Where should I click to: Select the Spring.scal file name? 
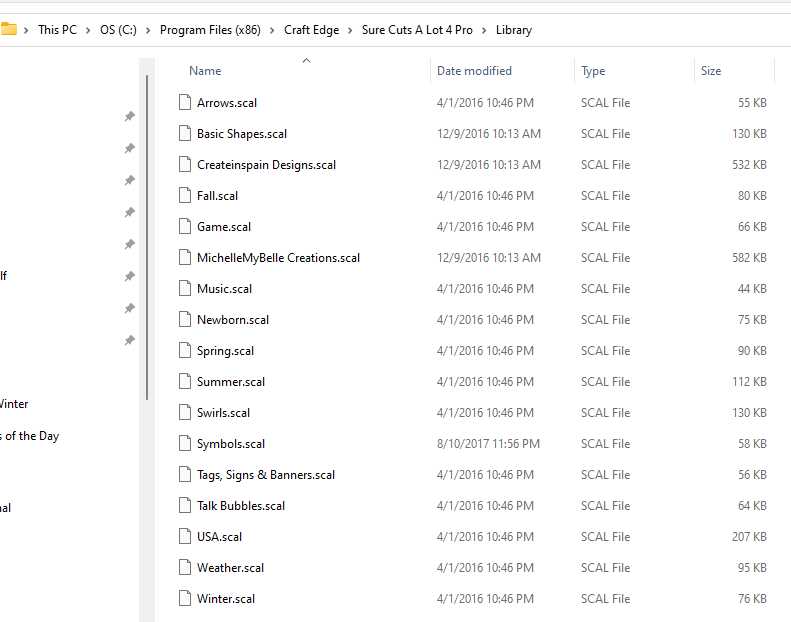(x=225, y=351)
